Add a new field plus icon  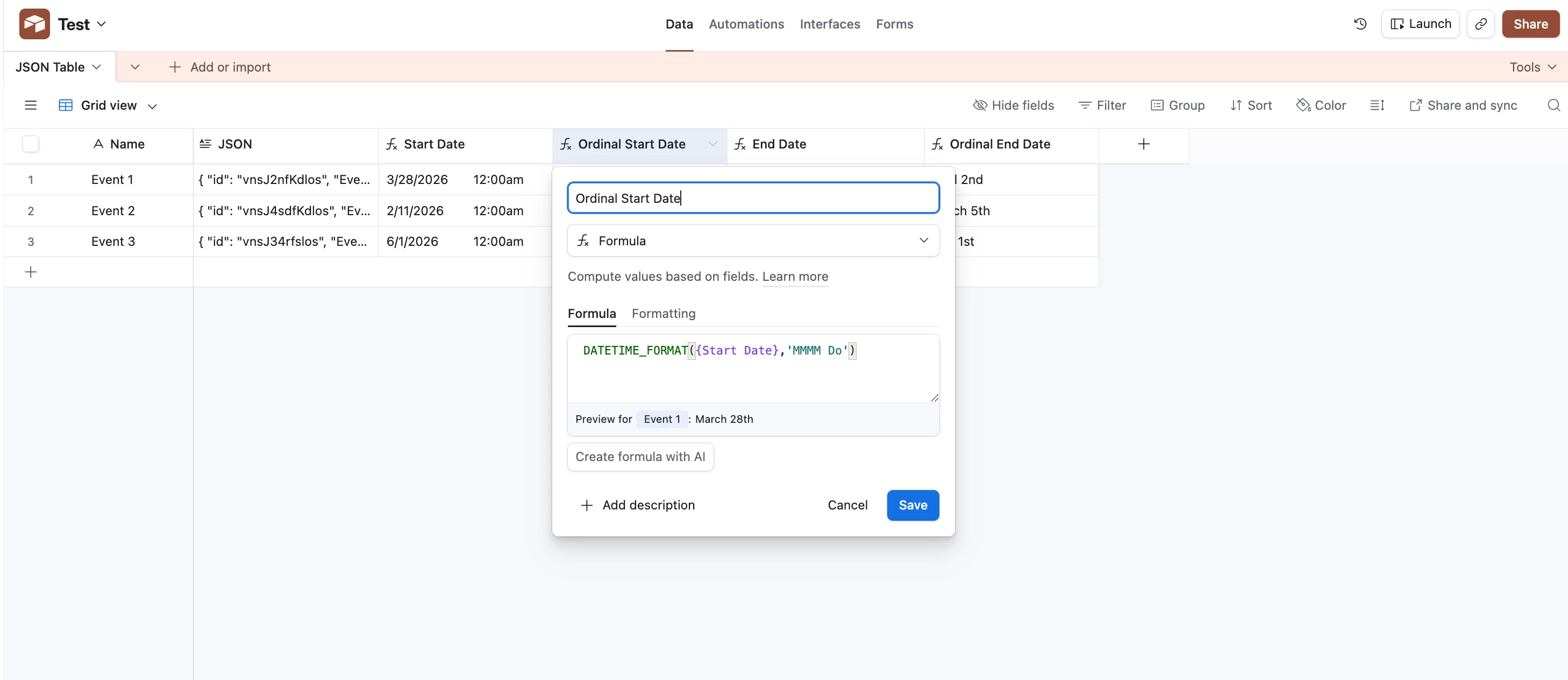[x=1143, y=144]
